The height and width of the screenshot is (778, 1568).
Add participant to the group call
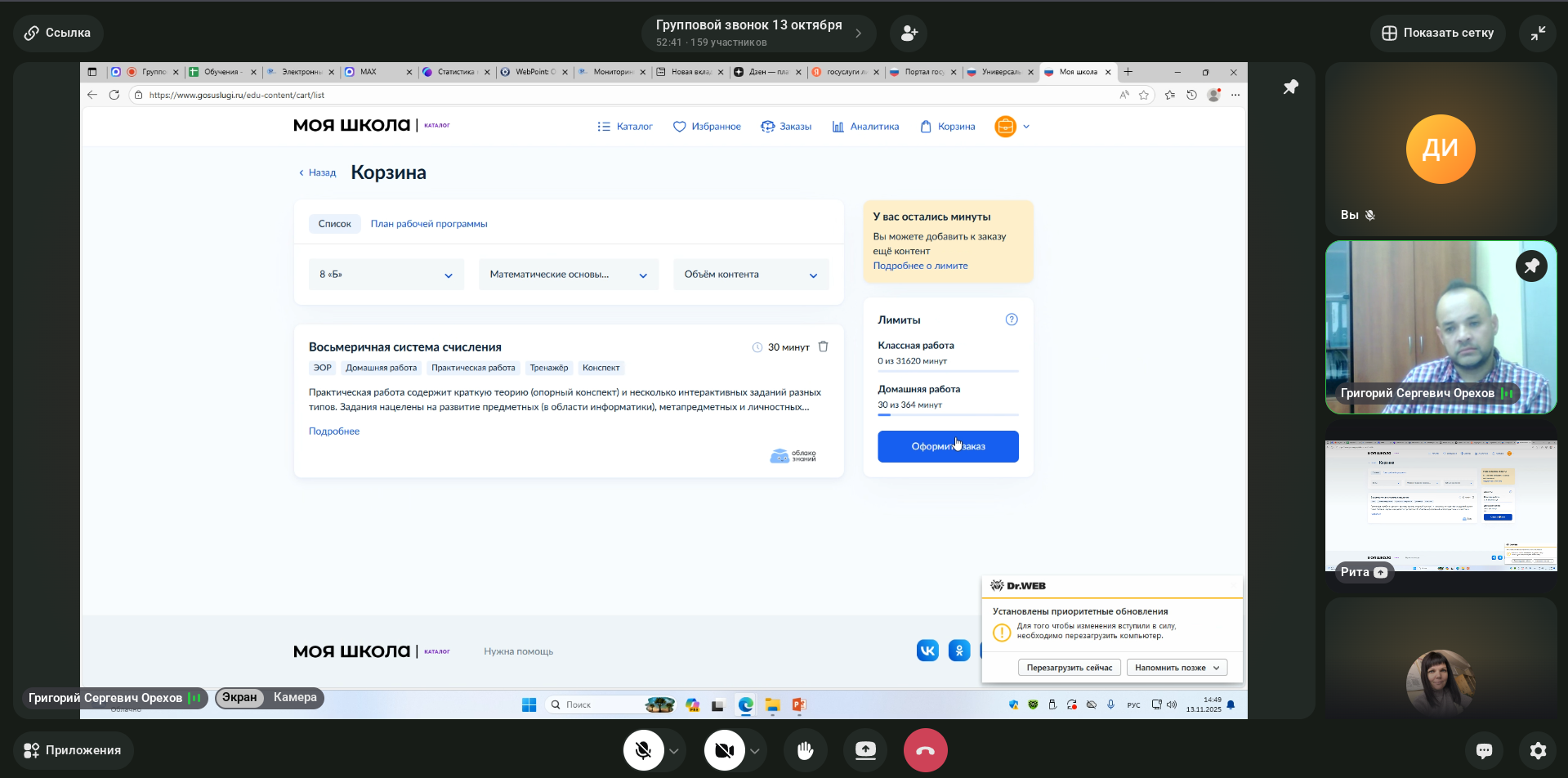pyautogui.click(x=909, y=34)
